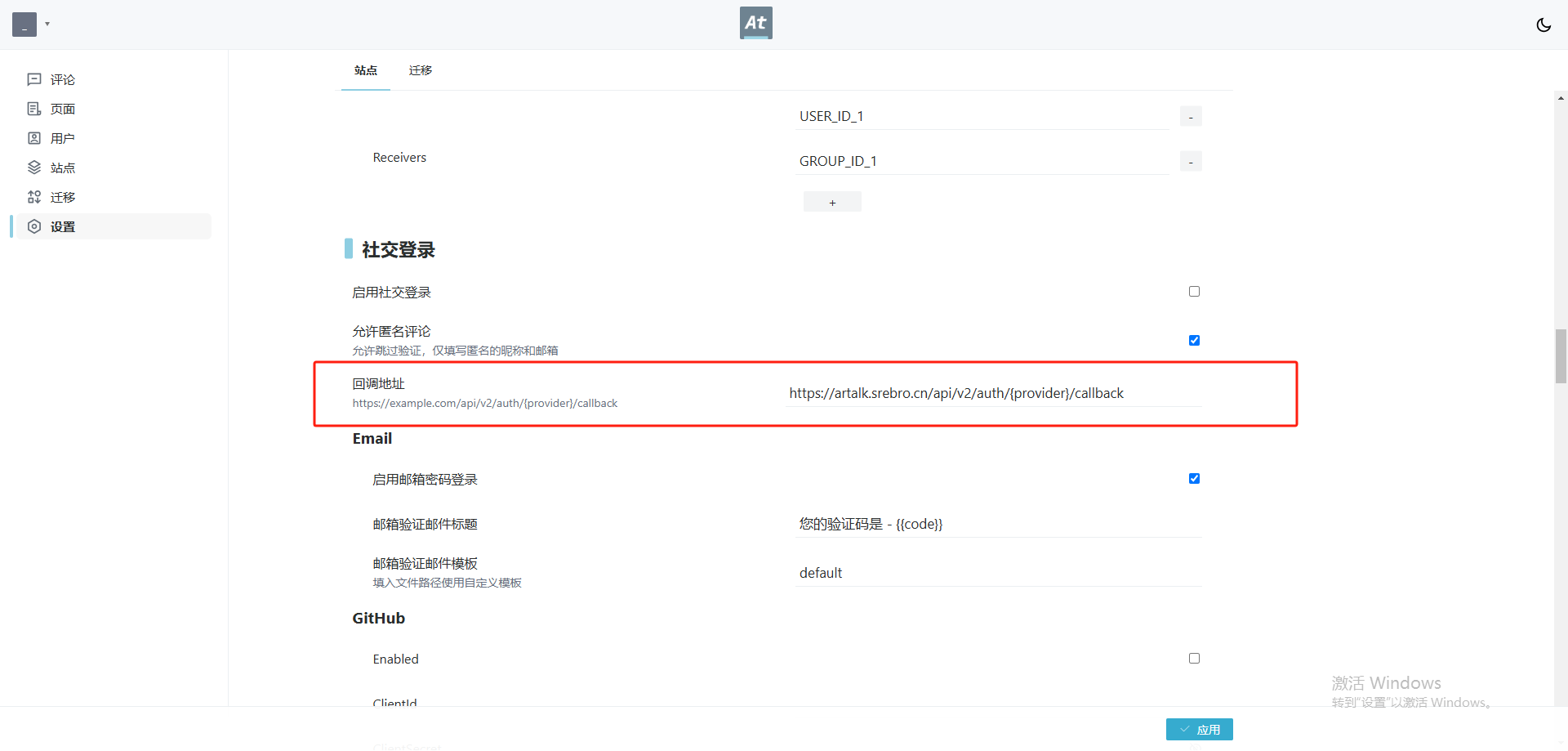Switch to the 站点 tab
This screenshot has width=1568, height=751.
pos(366,70)
